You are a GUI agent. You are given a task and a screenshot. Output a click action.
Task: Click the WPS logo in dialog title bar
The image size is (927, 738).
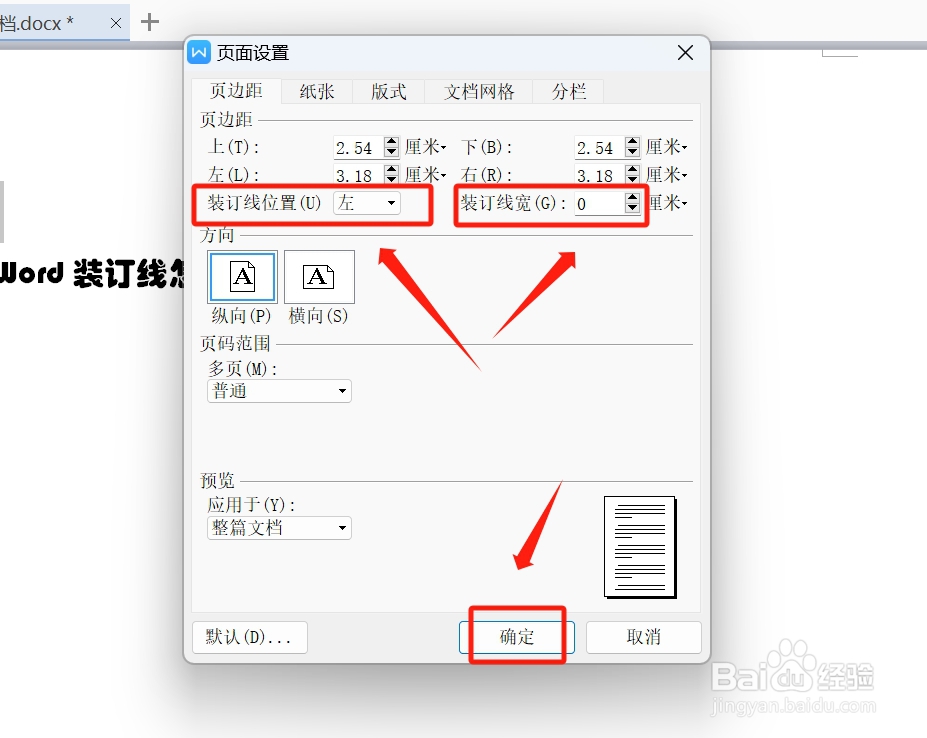point(199,53)
